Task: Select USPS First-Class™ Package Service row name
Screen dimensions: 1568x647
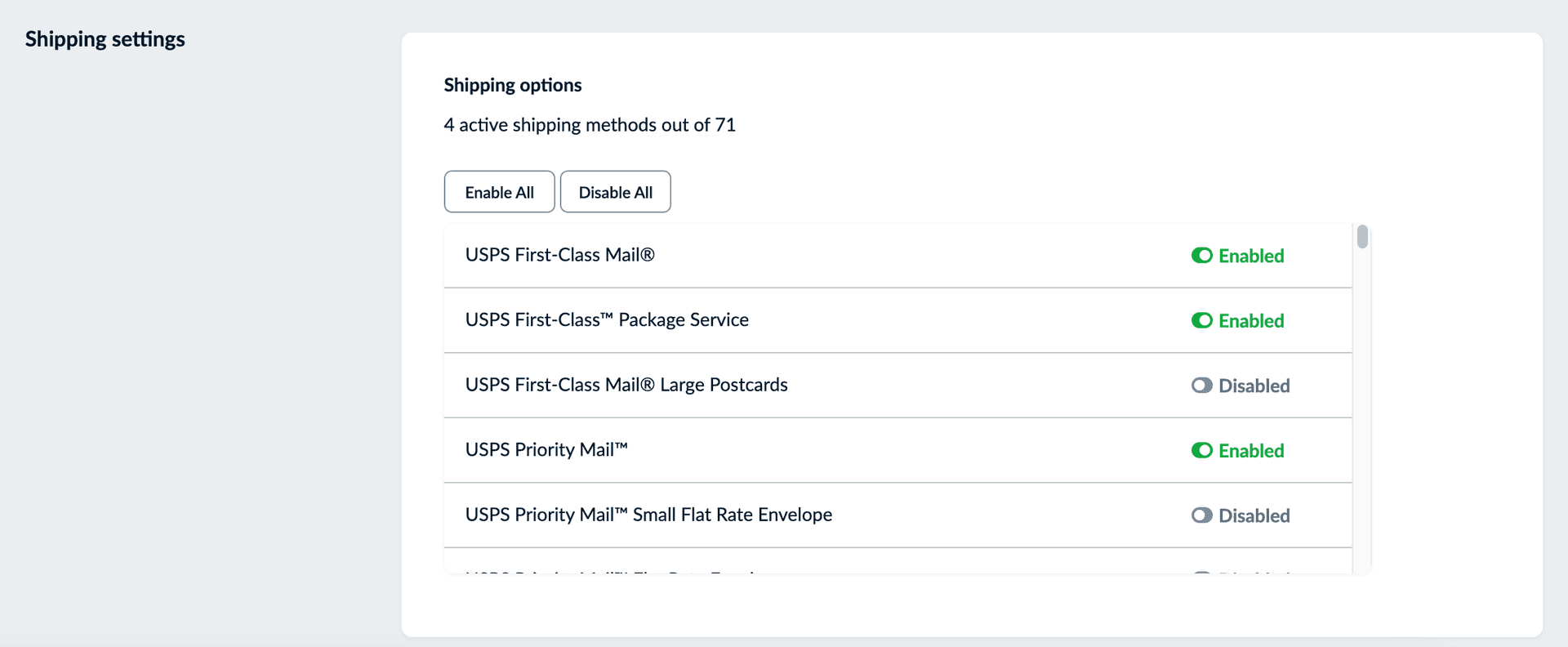Action: click(607, 320)
